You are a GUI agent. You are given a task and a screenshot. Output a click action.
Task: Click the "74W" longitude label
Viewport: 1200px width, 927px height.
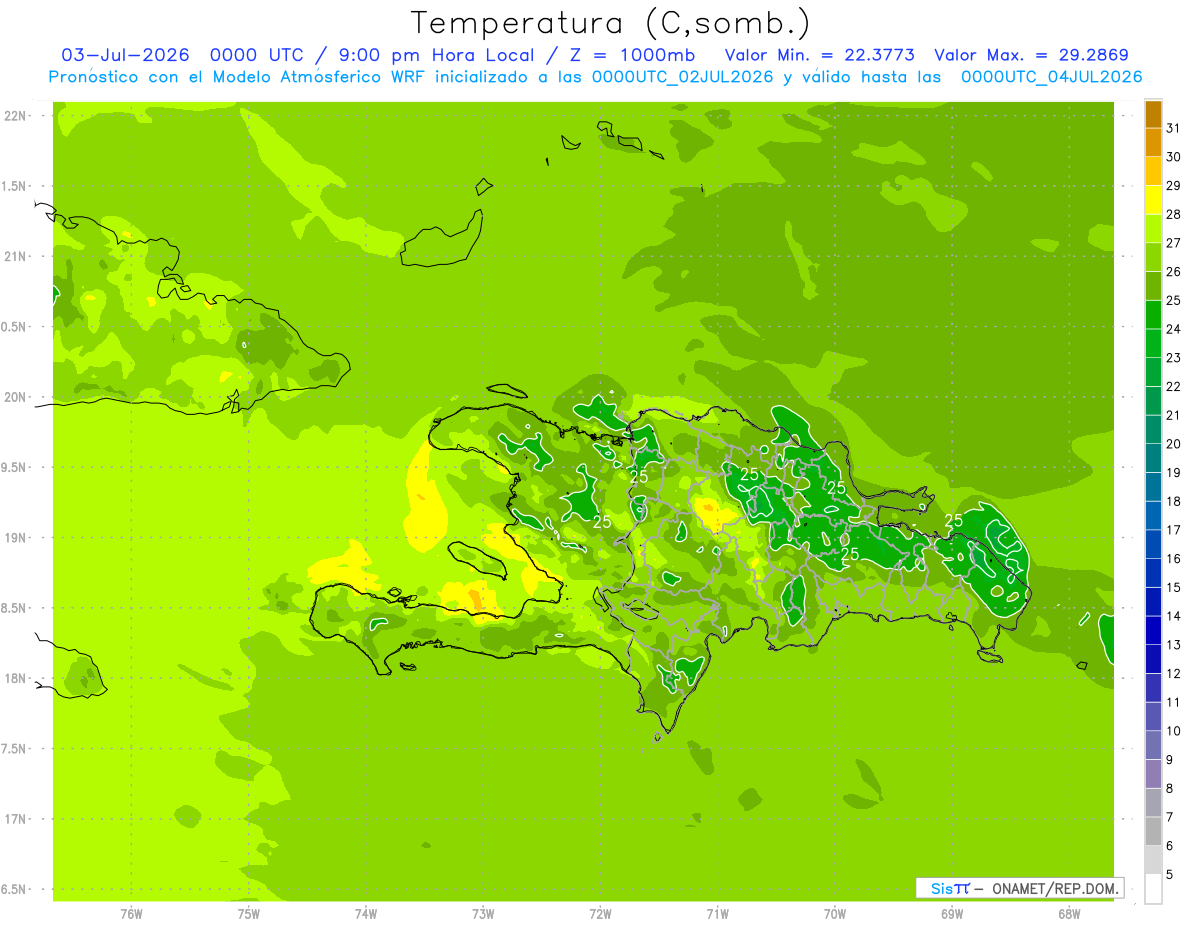366,914
